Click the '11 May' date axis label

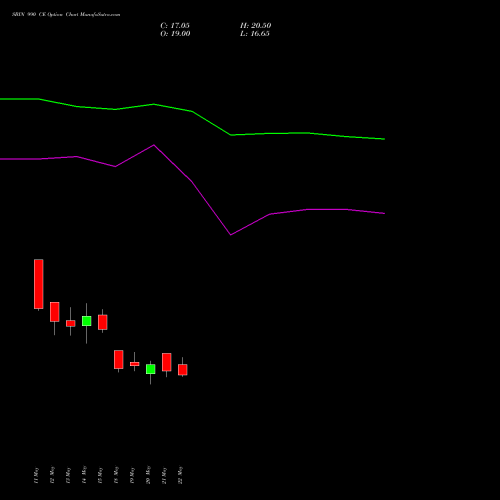click(x=36, y=475)
